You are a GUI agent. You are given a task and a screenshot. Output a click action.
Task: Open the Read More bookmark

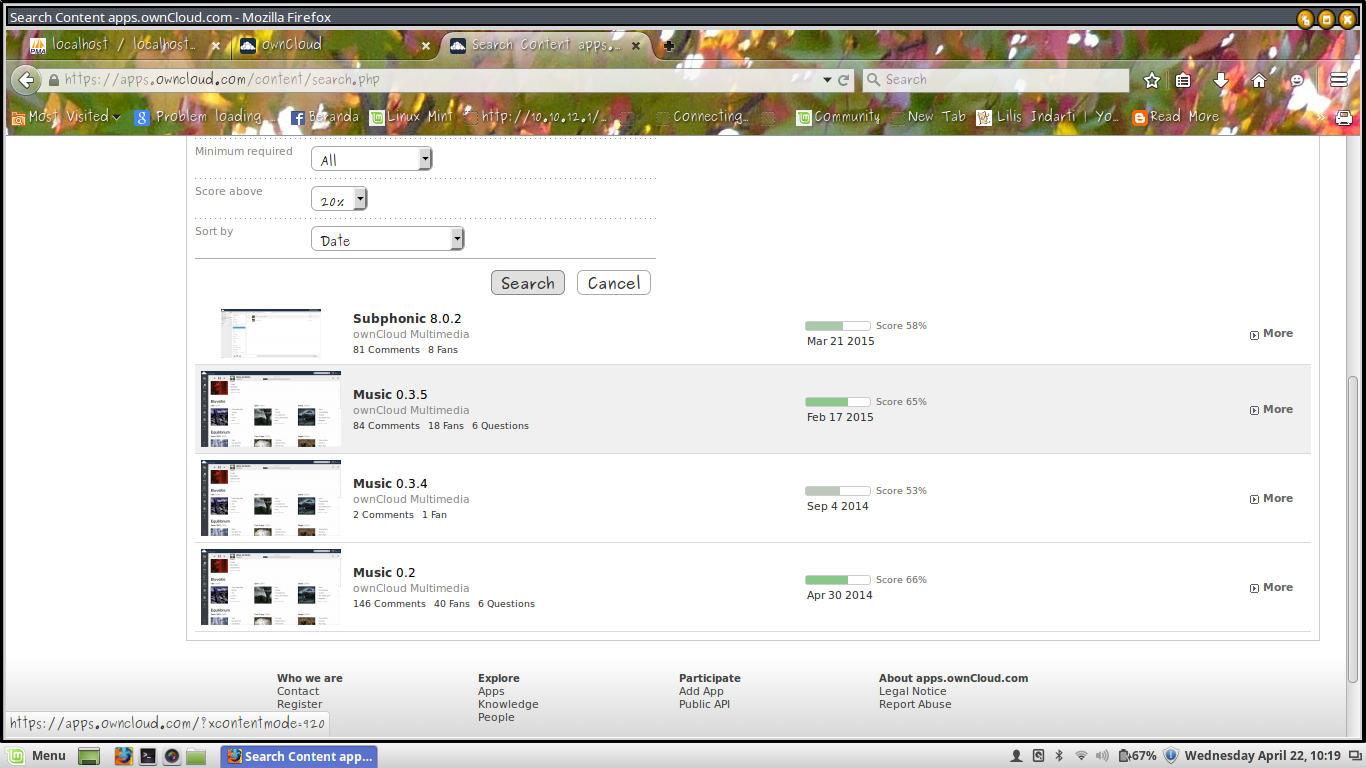(x=1175, y=117)
